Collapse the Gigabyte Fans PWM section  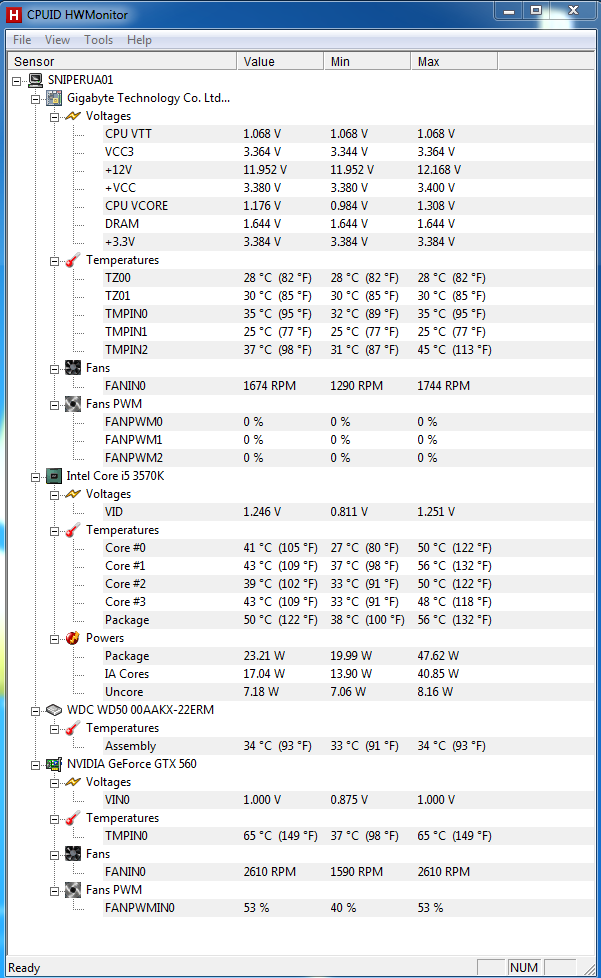54,405
